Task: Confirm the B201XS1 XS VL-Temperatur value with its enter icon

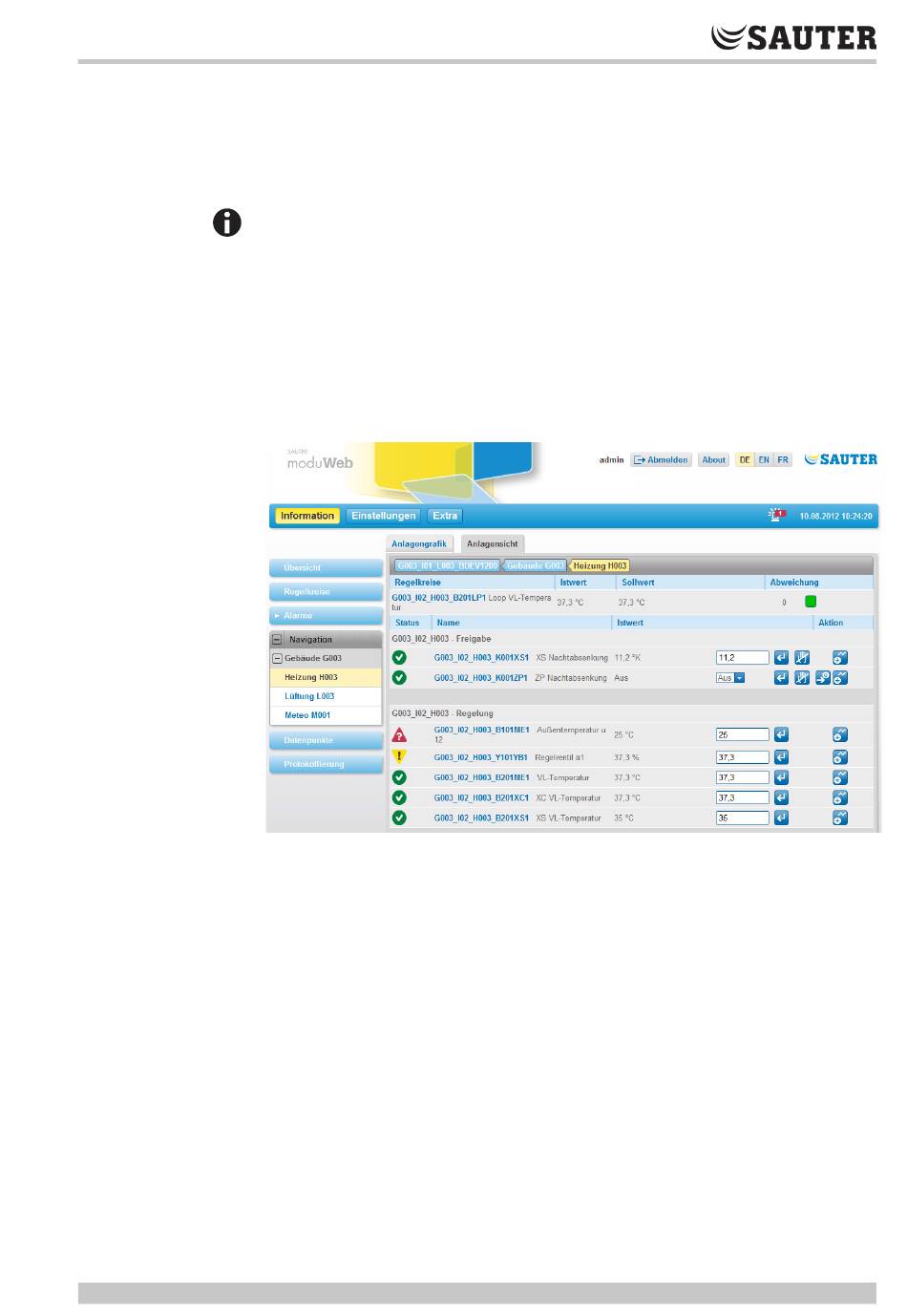Action: tap(781, 817)
